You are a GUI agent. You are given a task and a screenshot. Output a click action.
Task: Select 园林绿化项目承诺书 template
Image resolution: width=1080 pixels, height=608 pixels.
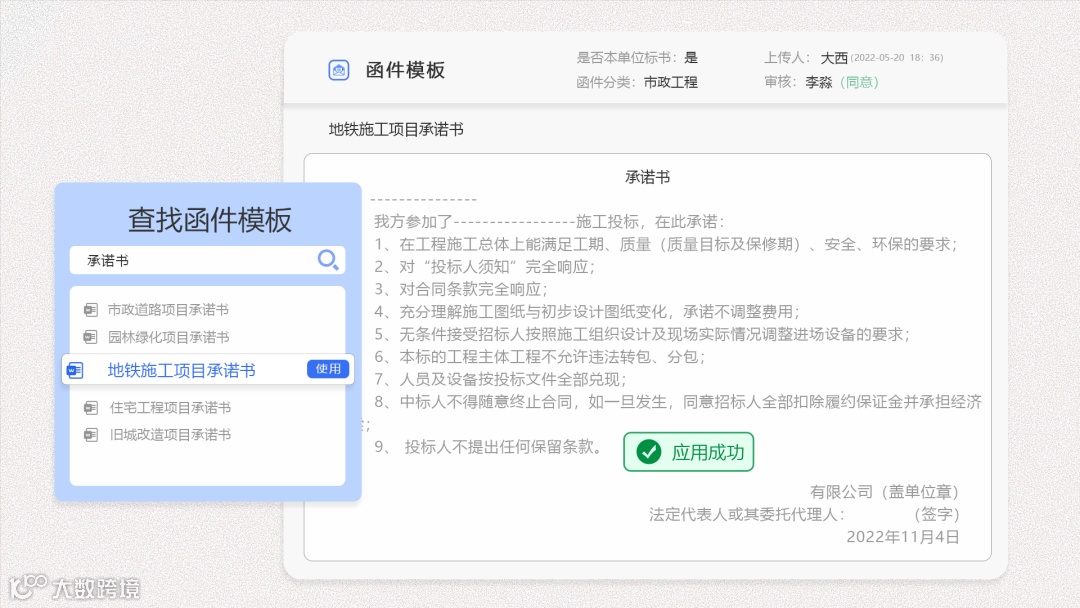(x=168, y=337)
